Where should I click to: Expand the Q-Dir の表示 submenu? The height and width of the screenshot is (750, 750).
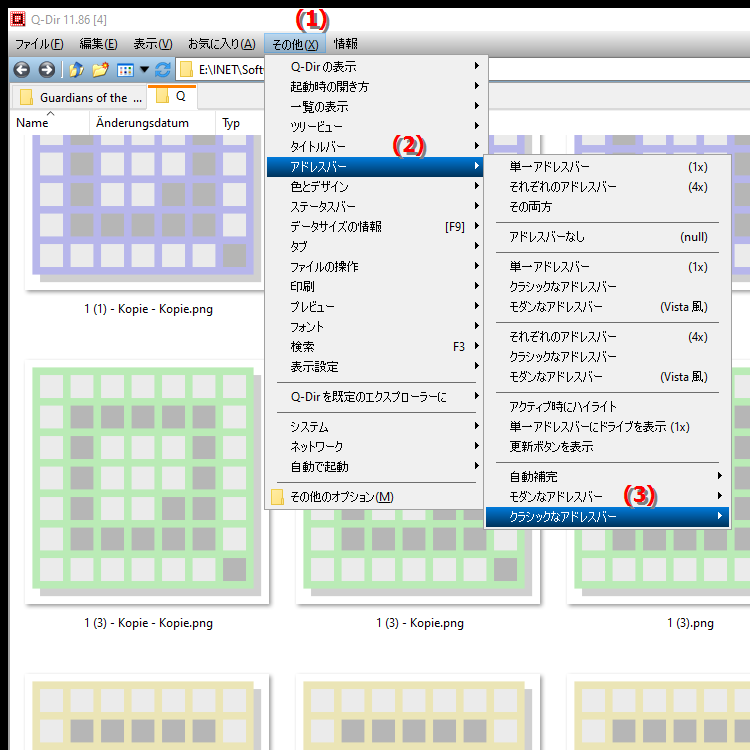(375, 66)
